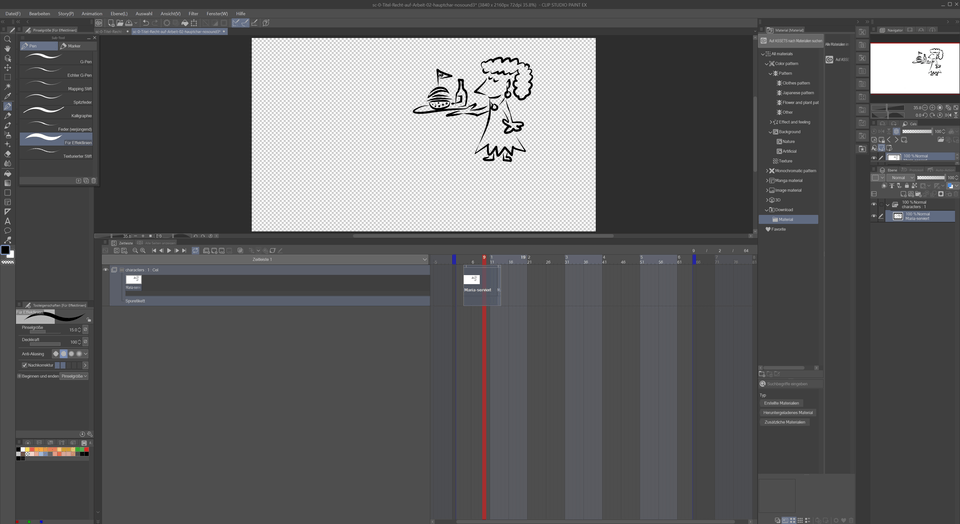Click Auf ASSETS nach Materialien suchen
Screen dimensions: 960x524
791,41
